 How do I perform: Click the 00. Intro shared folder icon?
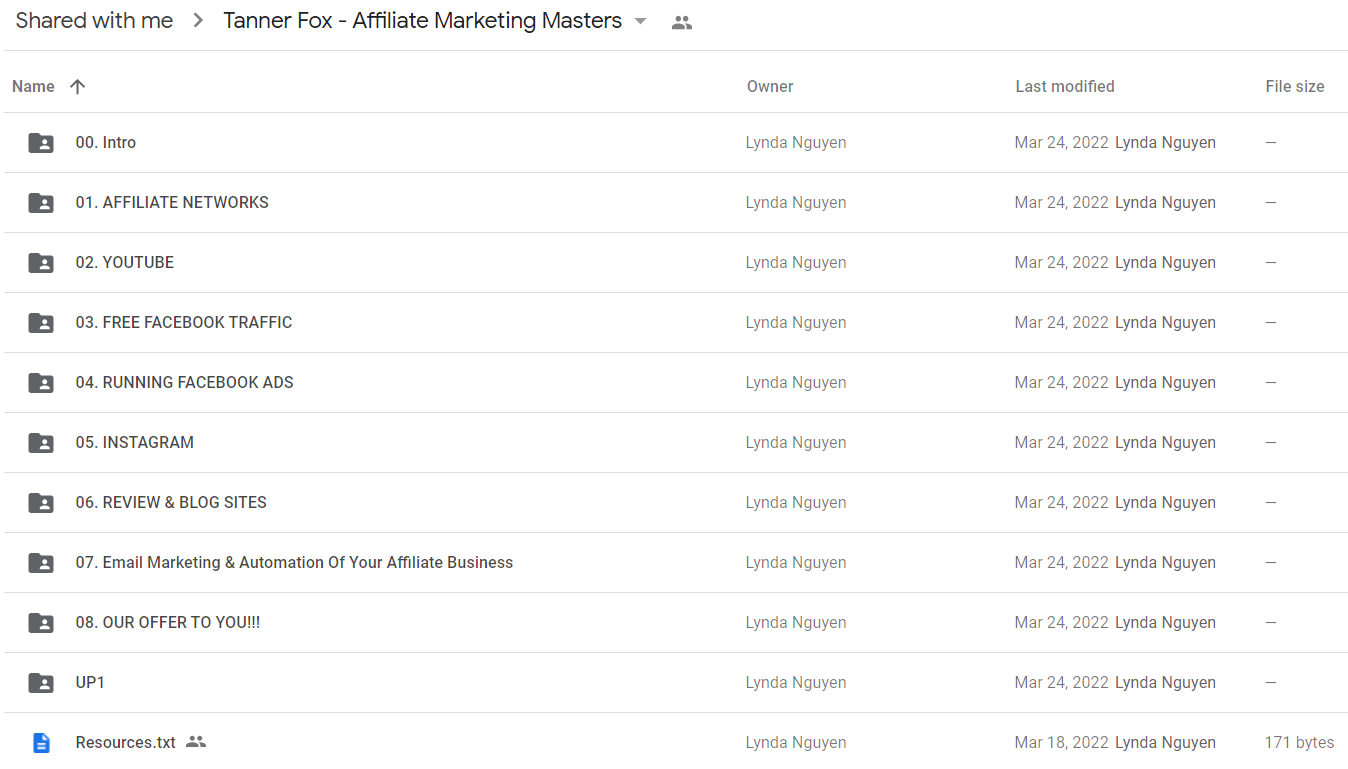click(41, 143)
